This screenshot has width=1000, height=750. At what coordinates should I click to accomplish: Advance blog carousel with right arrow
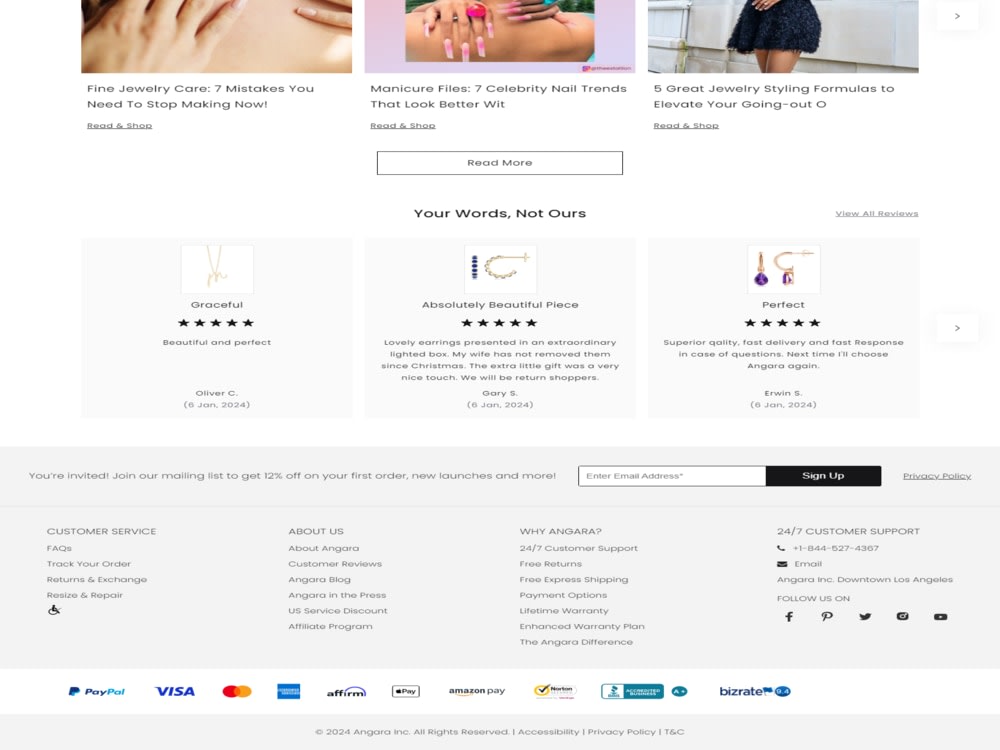point(957,16)
